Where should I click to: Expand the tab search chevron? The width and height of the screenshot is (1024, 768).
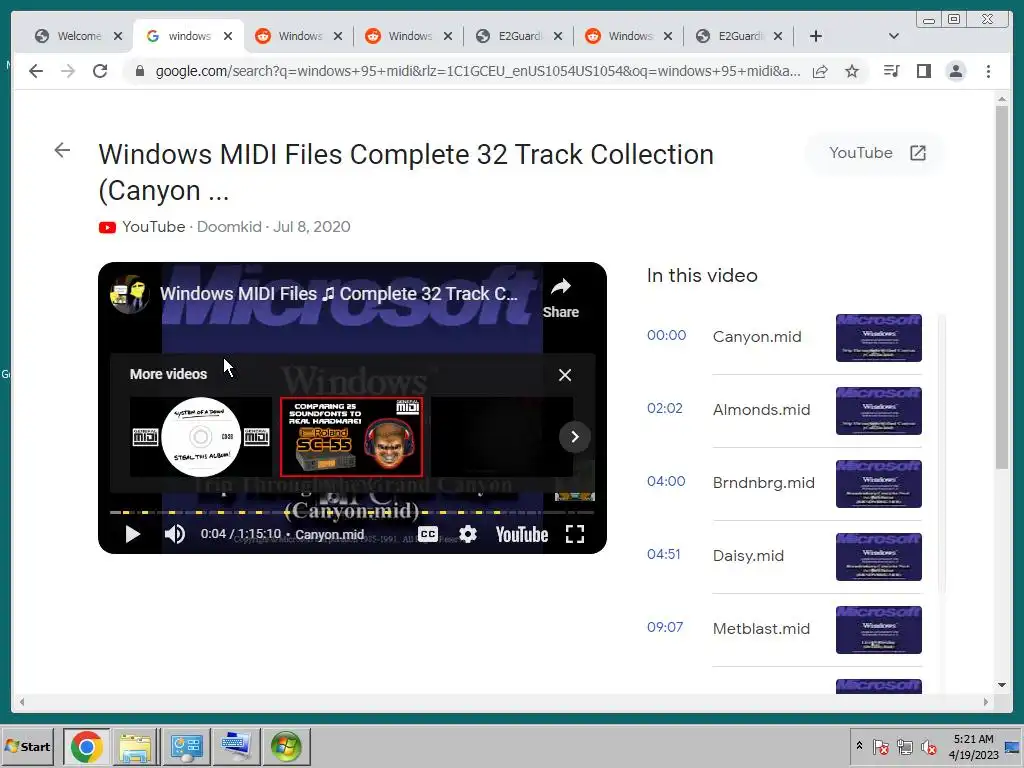click(894, 36)
